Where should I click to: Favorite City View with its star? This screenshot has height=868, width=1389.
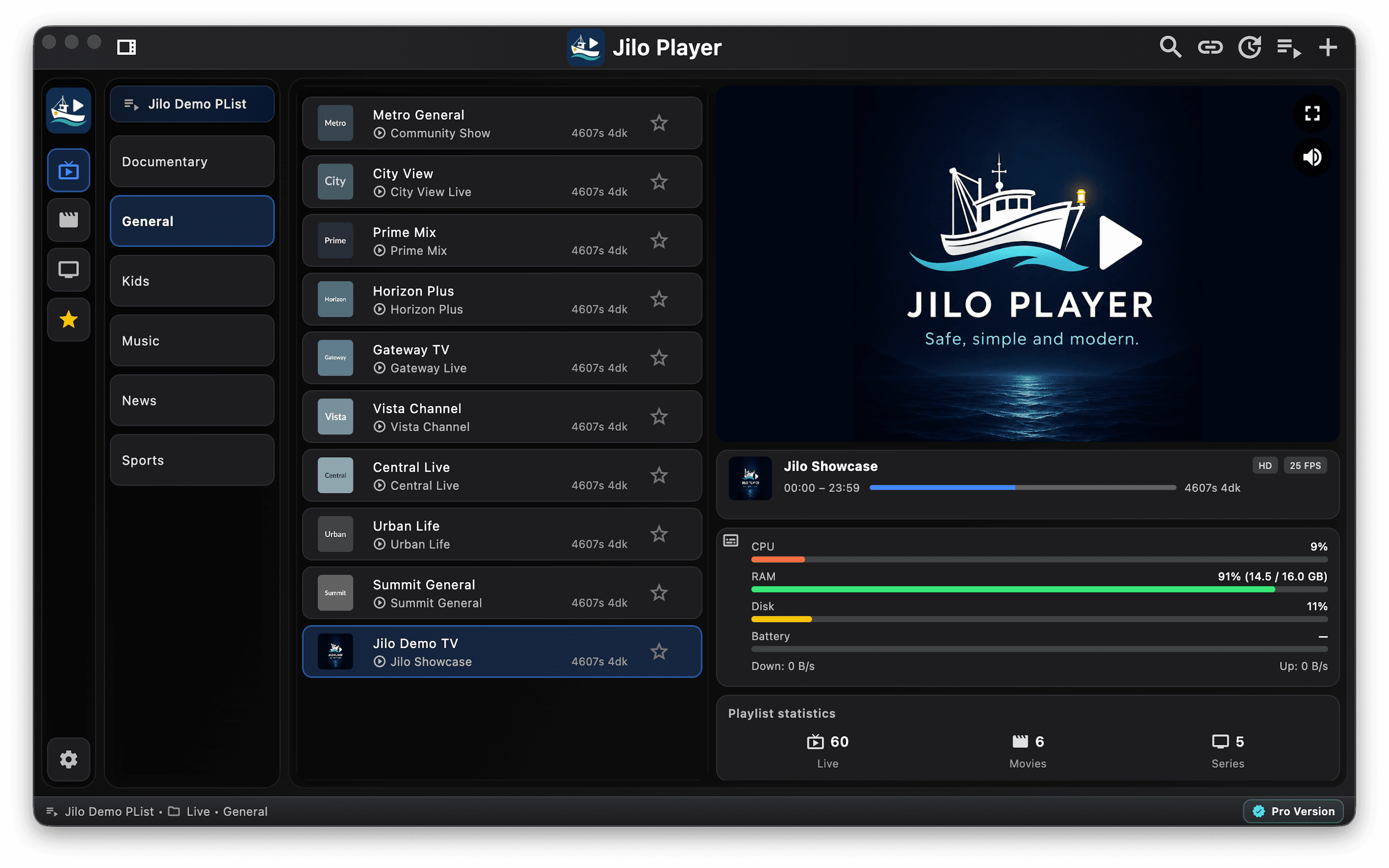click(x=659, y=181)
